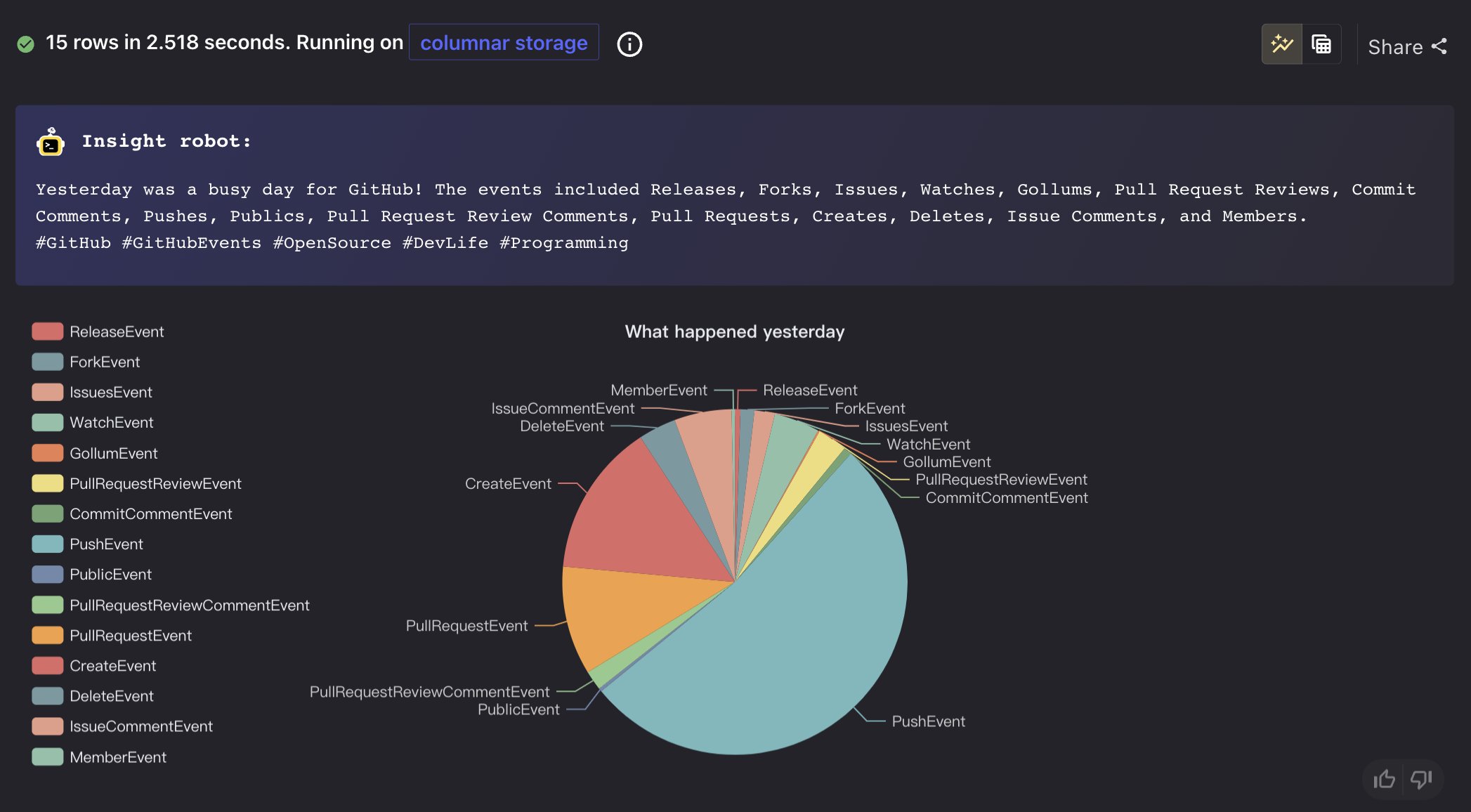
Task: Give thumbs up feedback
Action: (x=1383, y=779)
